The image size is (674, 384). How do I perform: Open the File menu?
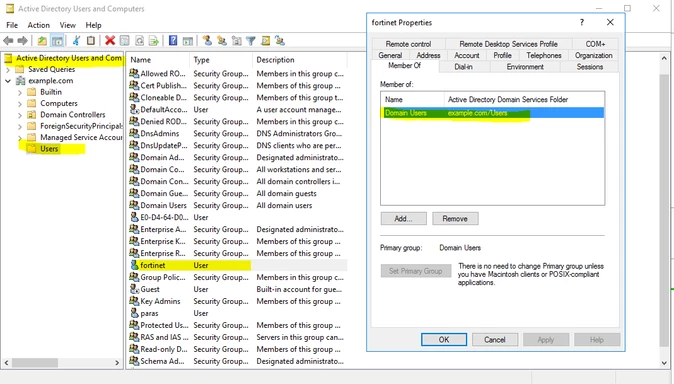click(x=12, y=25)
